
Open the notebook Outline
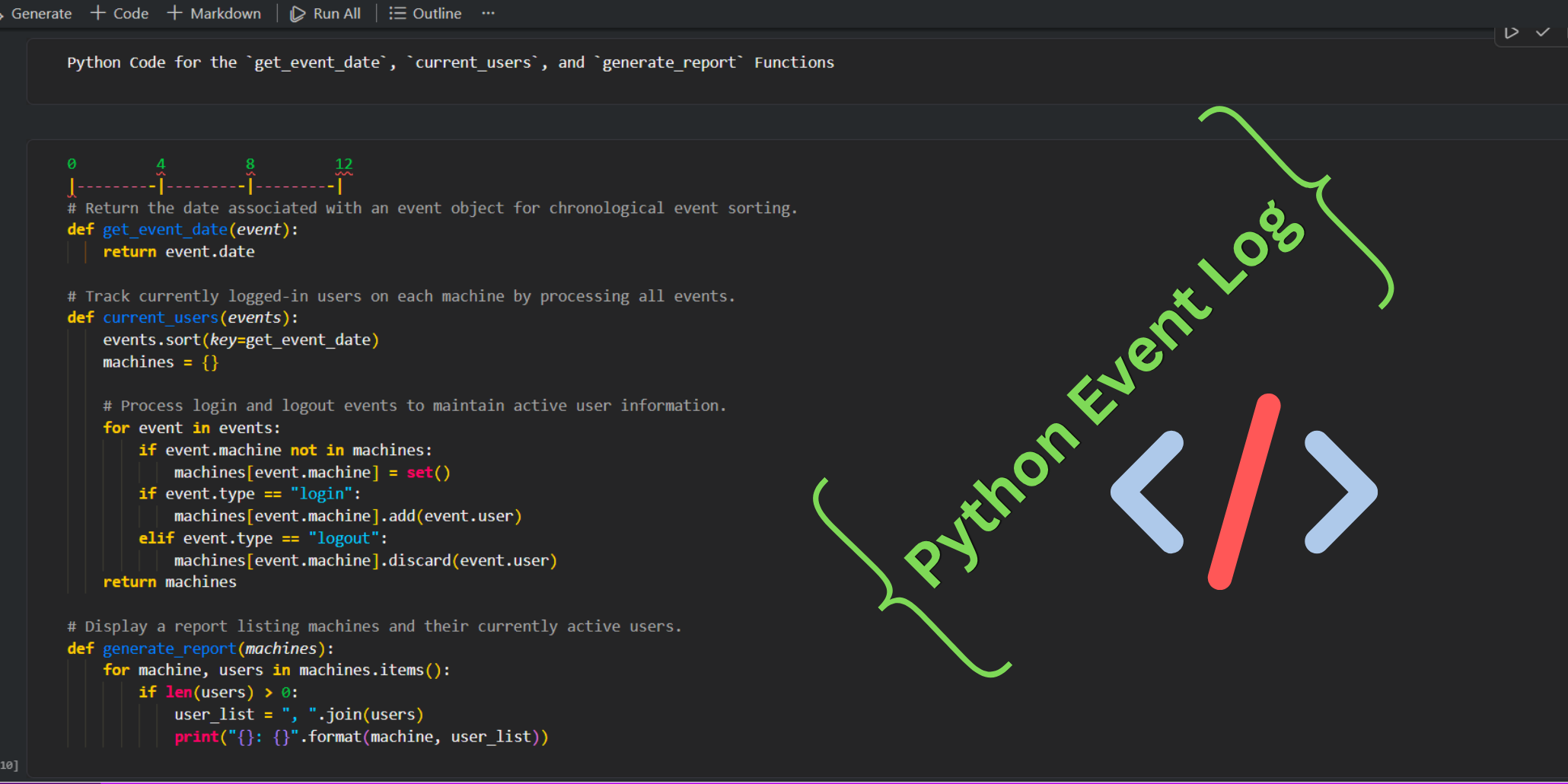pyautogui.click(x=425, y=14)
